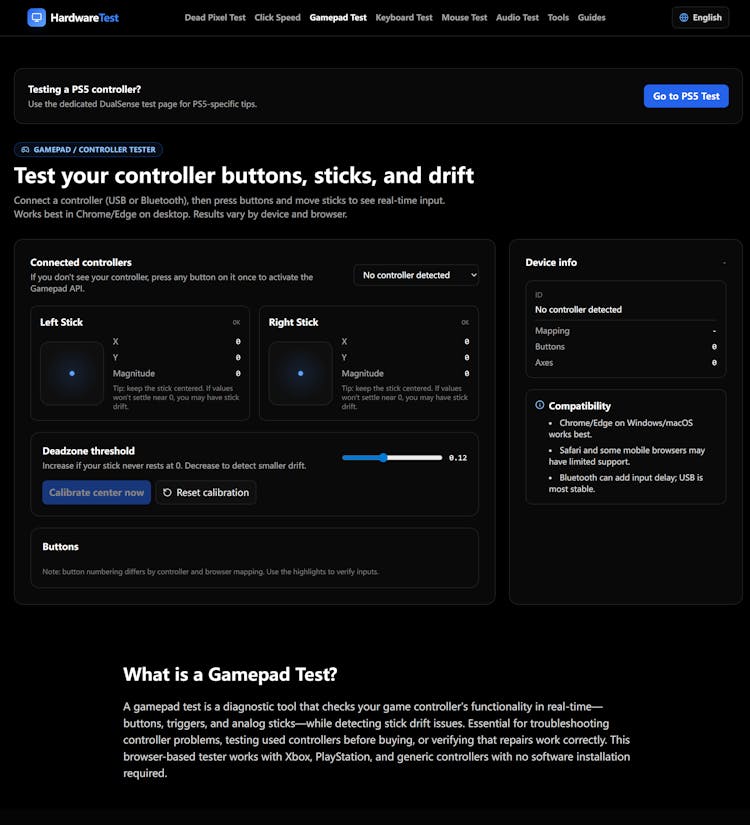Open the Tools menu item

tap(558, 17)
